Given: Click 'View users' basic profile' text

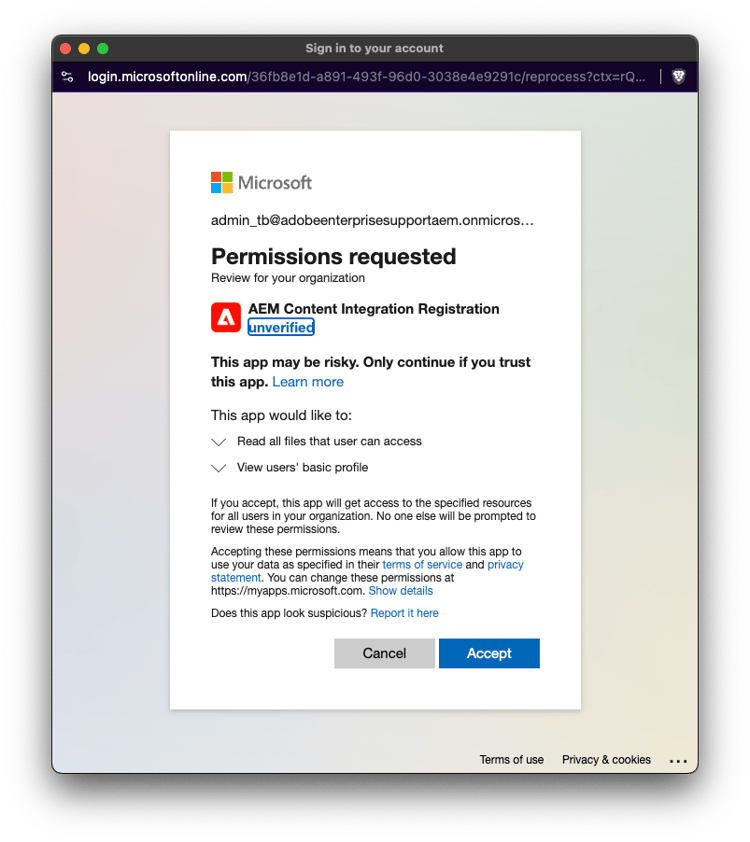Looking at the screenshot, I should click(x=303, y=467).
